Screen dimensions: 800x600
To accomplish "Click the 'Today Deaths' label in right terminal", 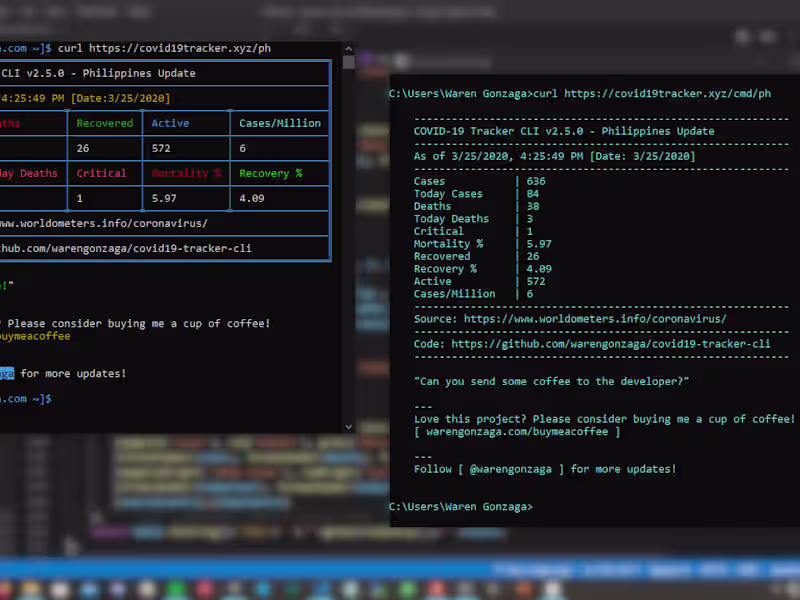I will [451, 219].
